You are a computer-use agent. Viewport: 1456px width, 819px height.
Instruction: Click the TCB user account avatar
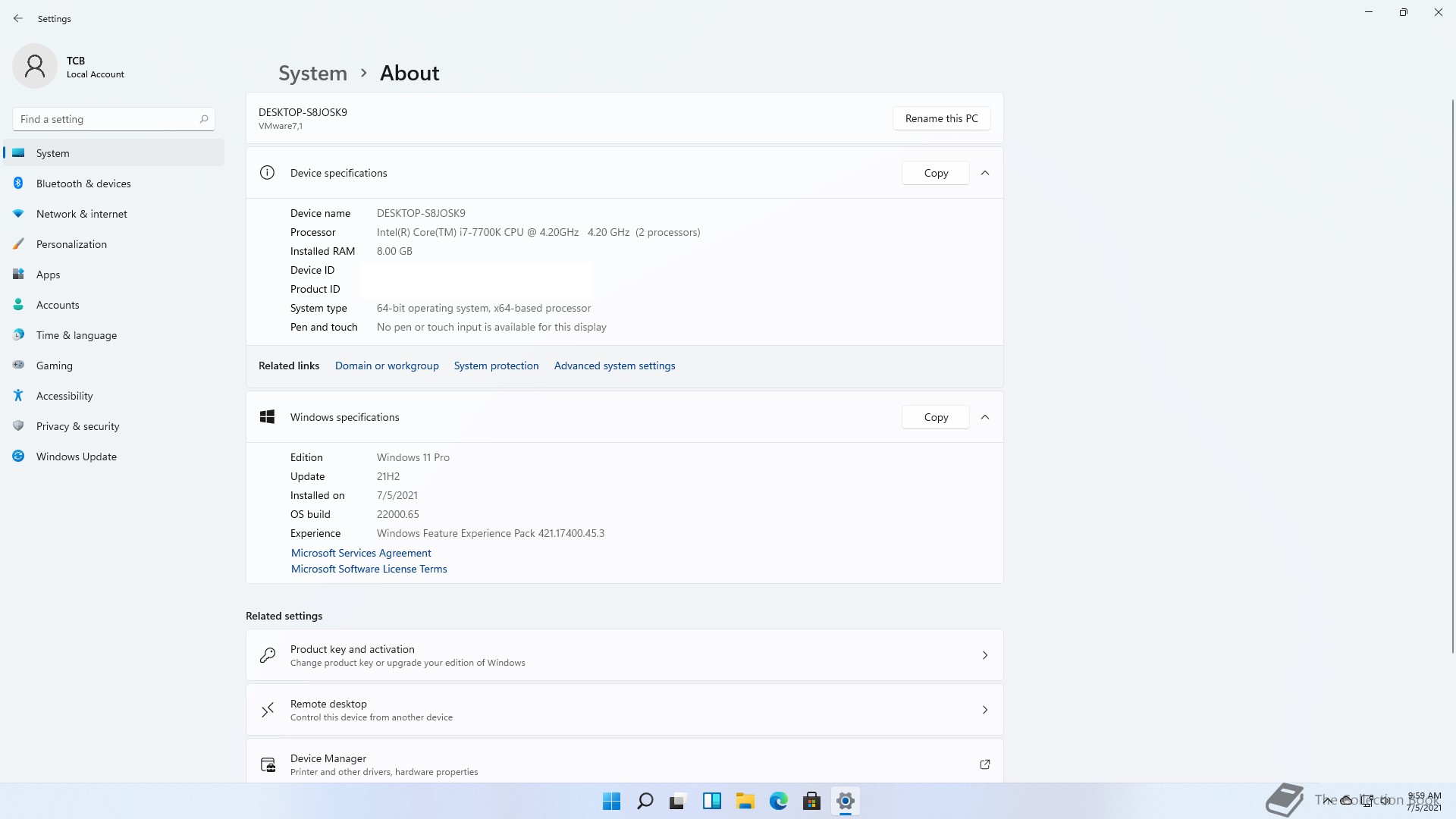coord(35,66)
